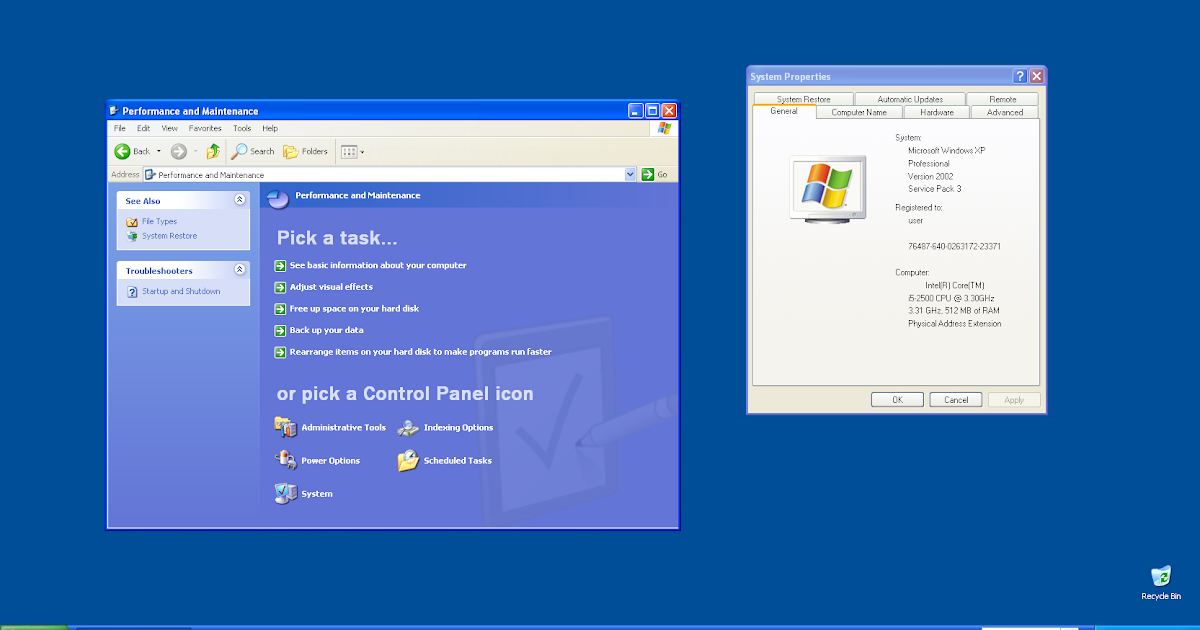Click the Service Pack 3 text
This screenshot has width=1200, height=630.
coord(934,189)
